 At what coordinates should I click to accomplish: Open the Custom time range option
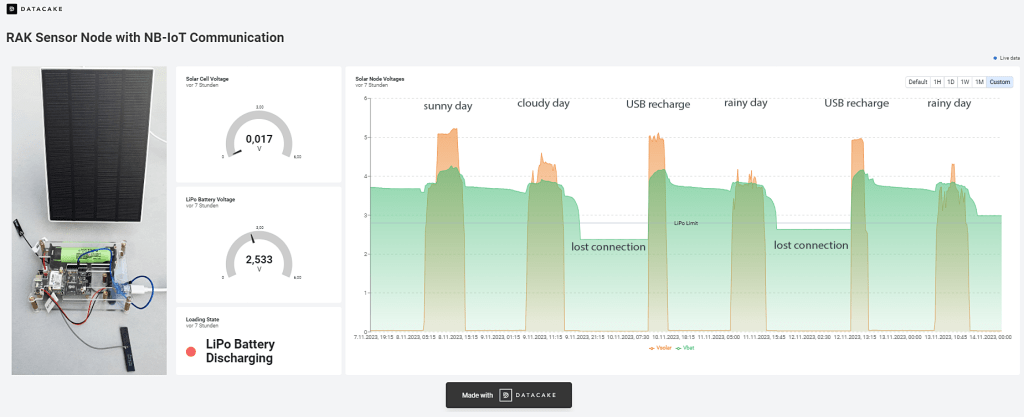point(999,82)
